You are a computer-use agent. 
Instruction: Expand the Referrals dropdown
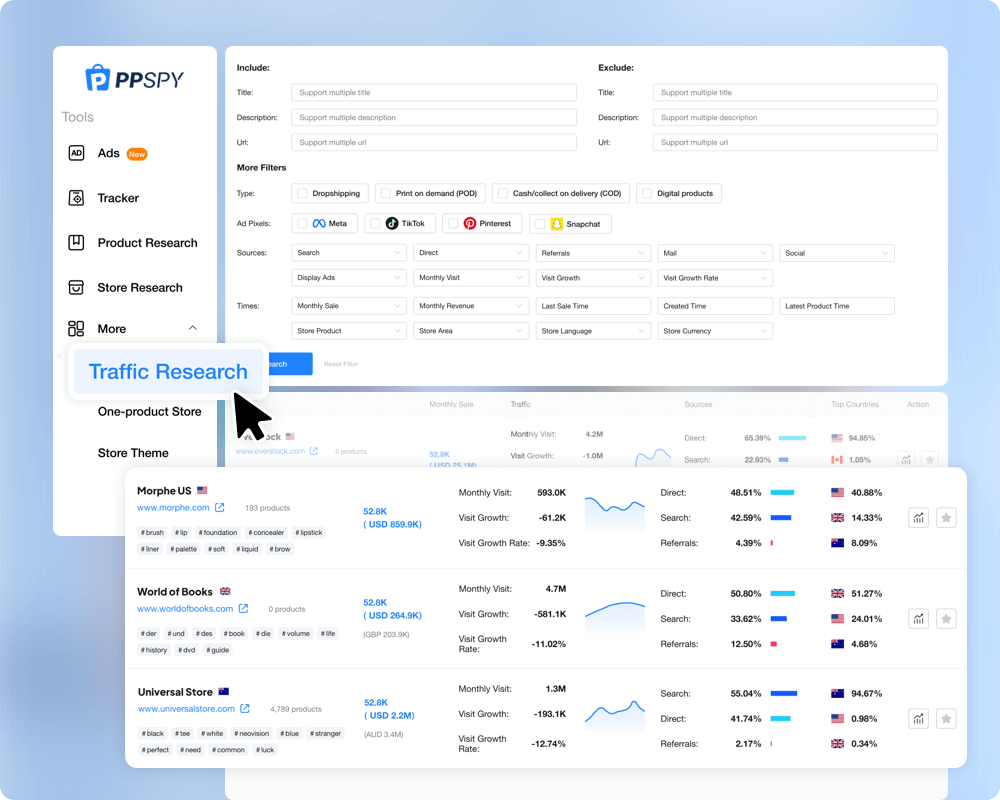(593, 253)
